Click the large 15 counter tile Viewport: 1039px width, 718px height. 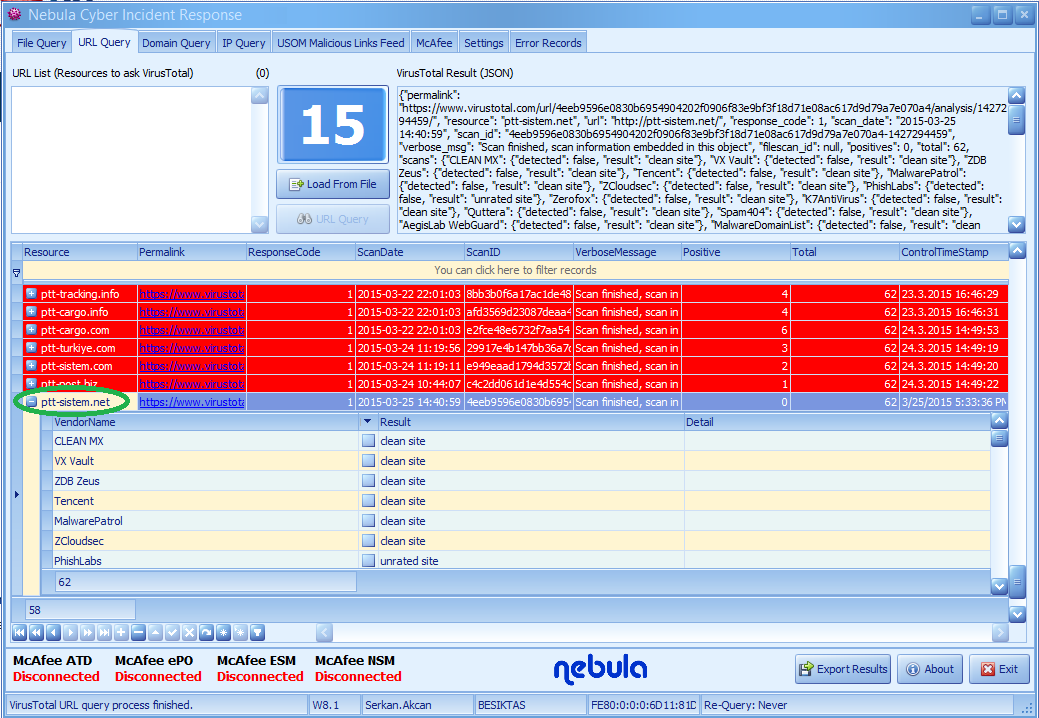333,125
